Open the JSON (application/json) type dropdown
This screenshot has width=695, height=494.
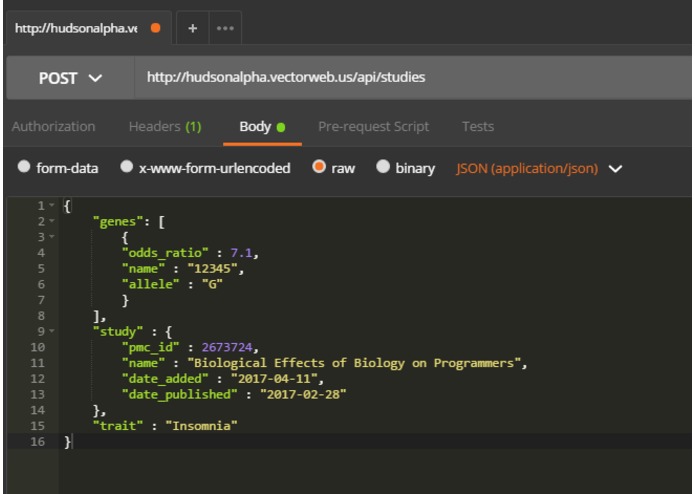pos(539,169)
